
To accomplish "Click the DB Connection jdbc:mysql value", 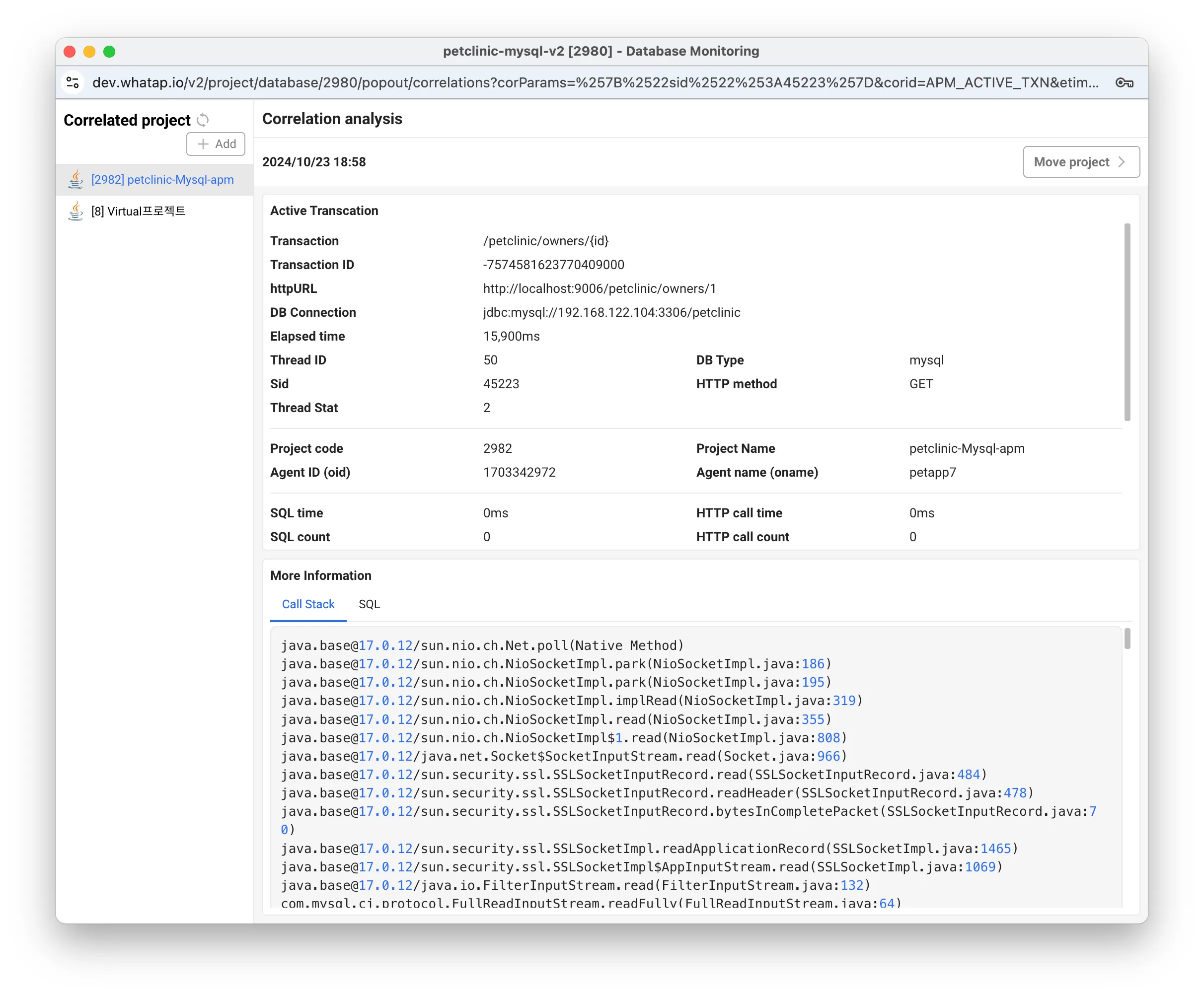I will click(612, 313).
